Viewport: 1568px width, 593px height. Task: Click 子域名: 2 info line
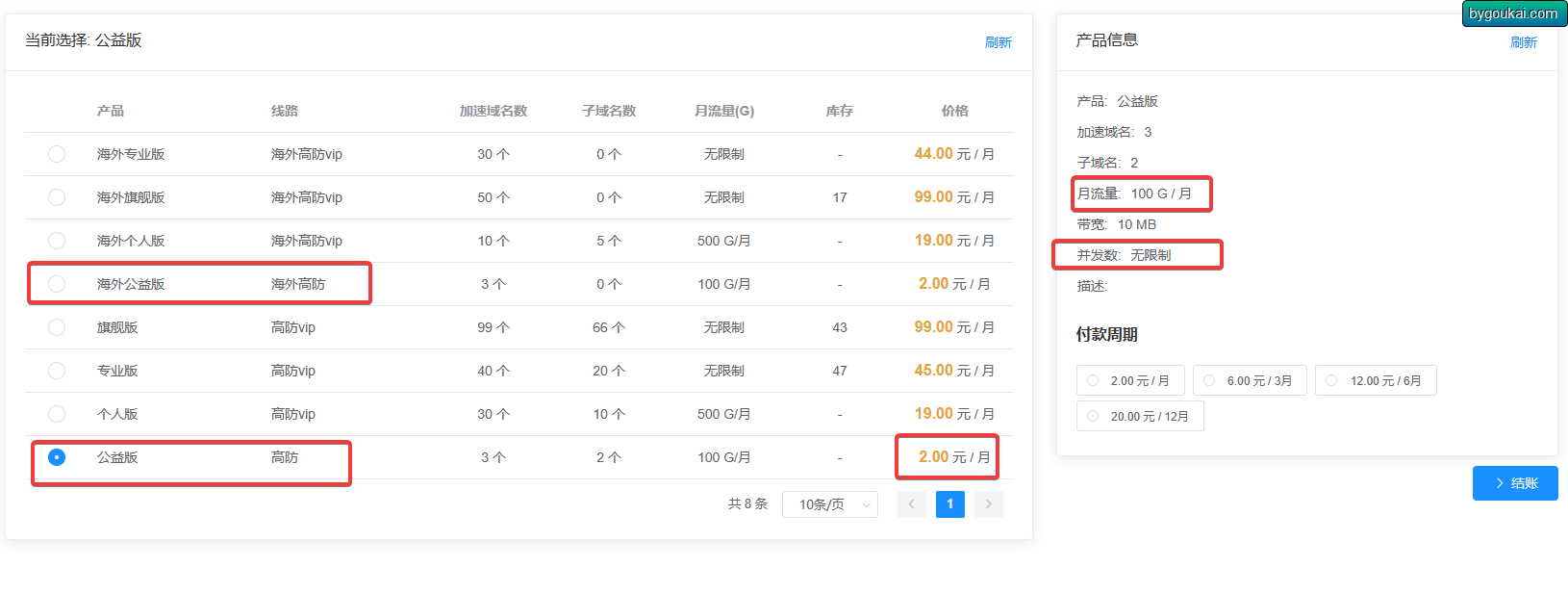click(x=1107, y=163)
